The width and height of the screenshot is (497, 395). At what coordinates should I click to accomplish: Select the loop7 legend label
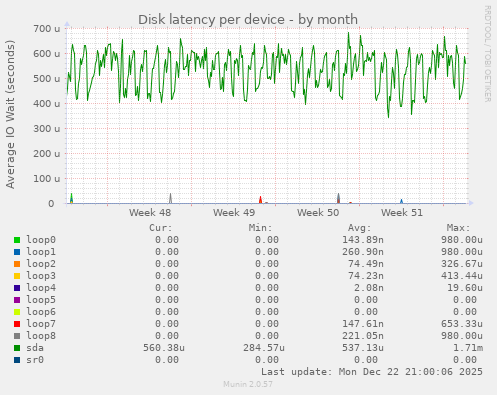point(41,324)
